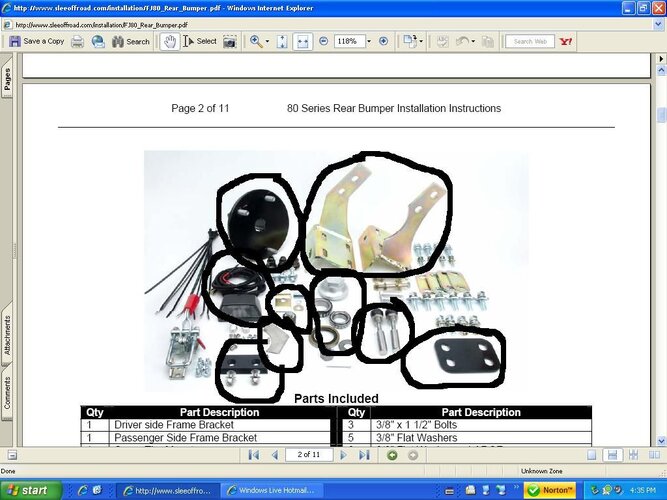Click the Windows Start button
667x500 pixels.
29,490
